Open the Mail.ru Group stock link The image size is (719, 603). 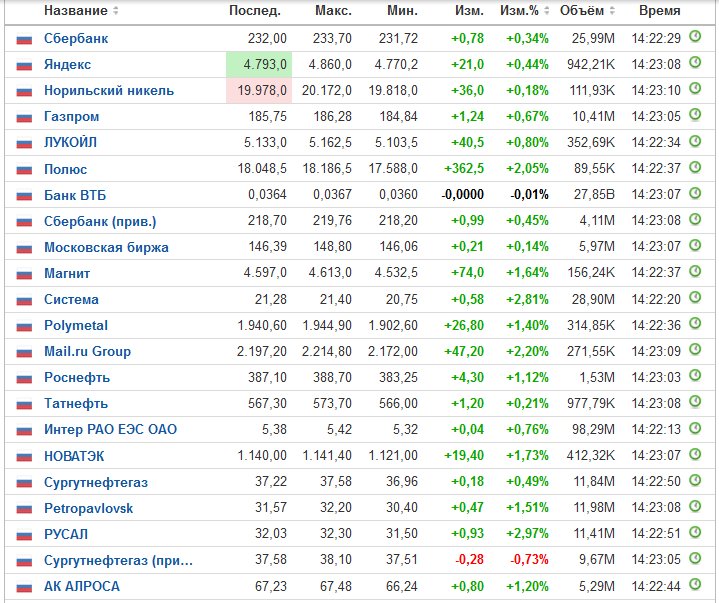click(x=88, y=352)
